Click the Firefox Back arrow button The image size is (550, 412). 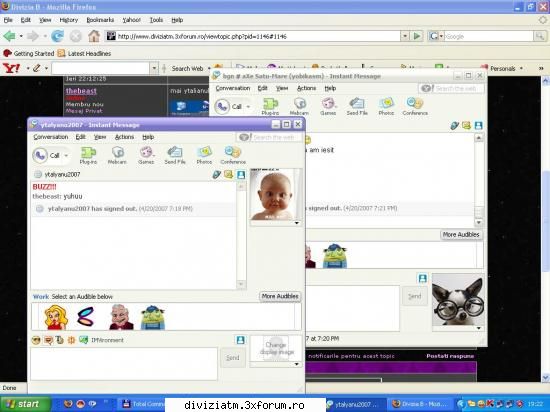click(9, 36)
